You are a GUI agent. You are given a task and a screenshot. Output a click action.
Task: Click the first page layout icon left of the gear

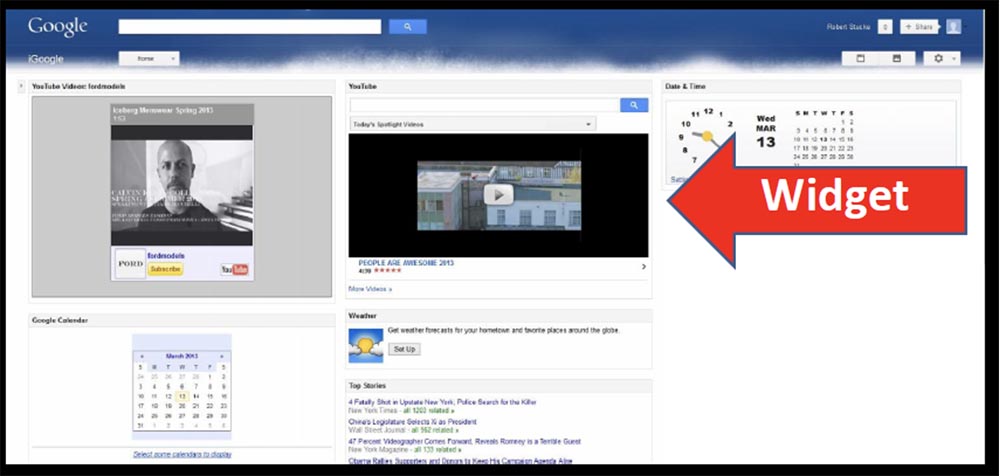point(860,58)
